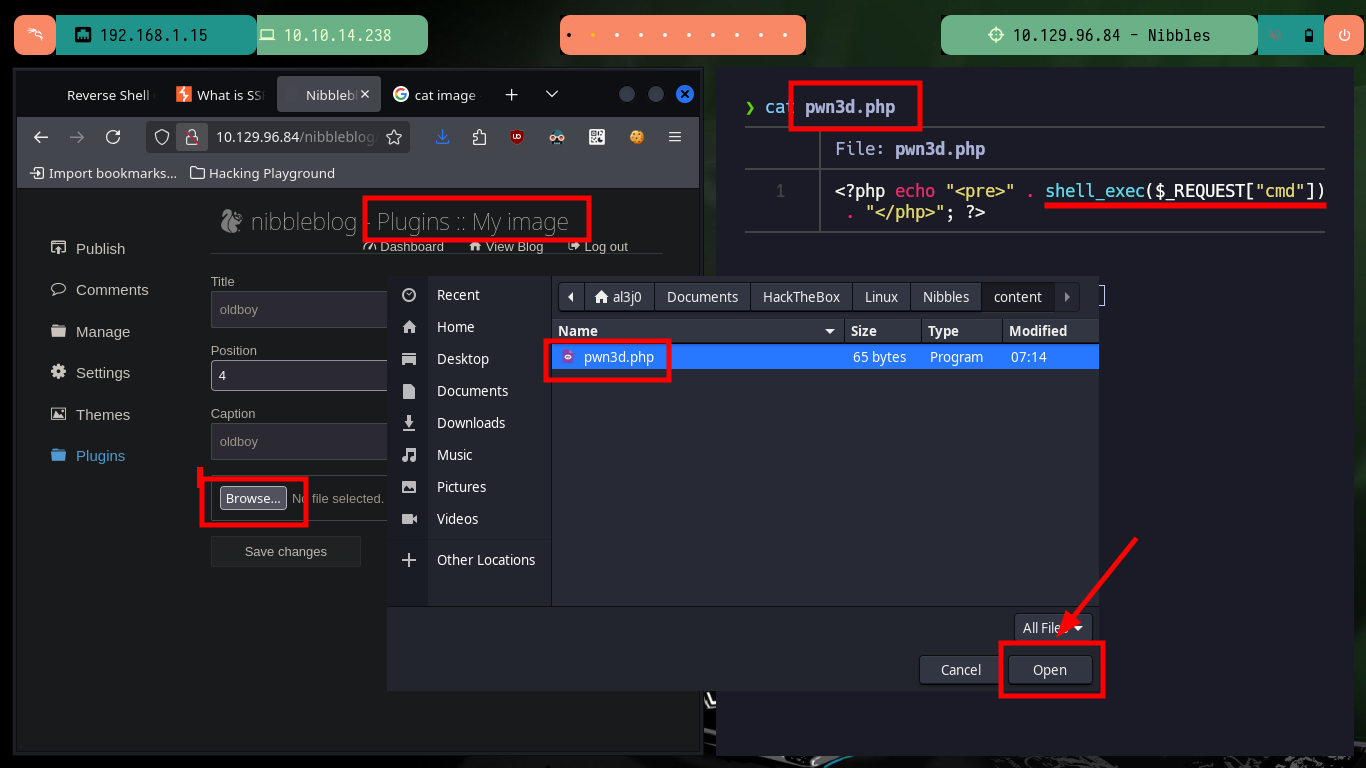Toggle the muted volume icon in top bar
Image resolution: width=1366 pixels, height=768 pixels.
[1275, 35]
